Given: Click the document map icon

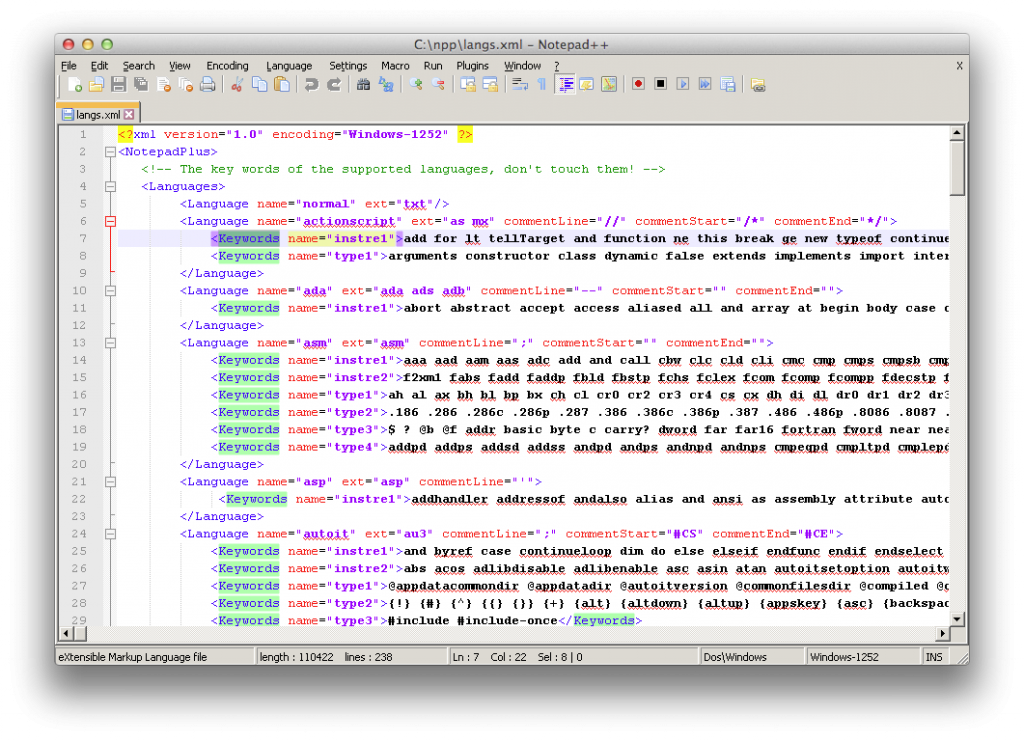Looking at the screenshot, I should (x=609, y=85).
